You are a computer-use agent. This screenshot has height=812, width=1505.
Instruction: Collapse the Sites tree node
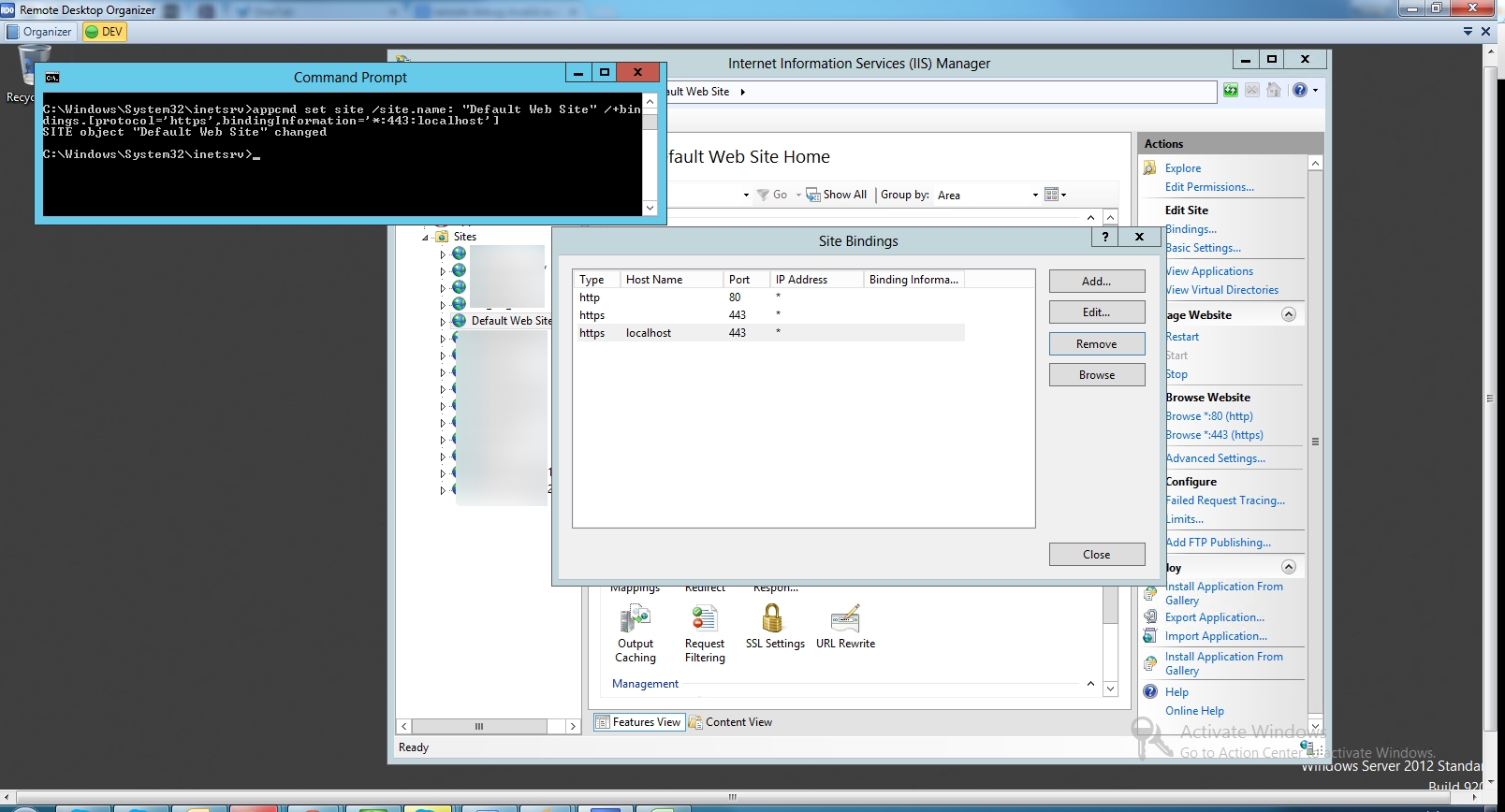[425, 238]
